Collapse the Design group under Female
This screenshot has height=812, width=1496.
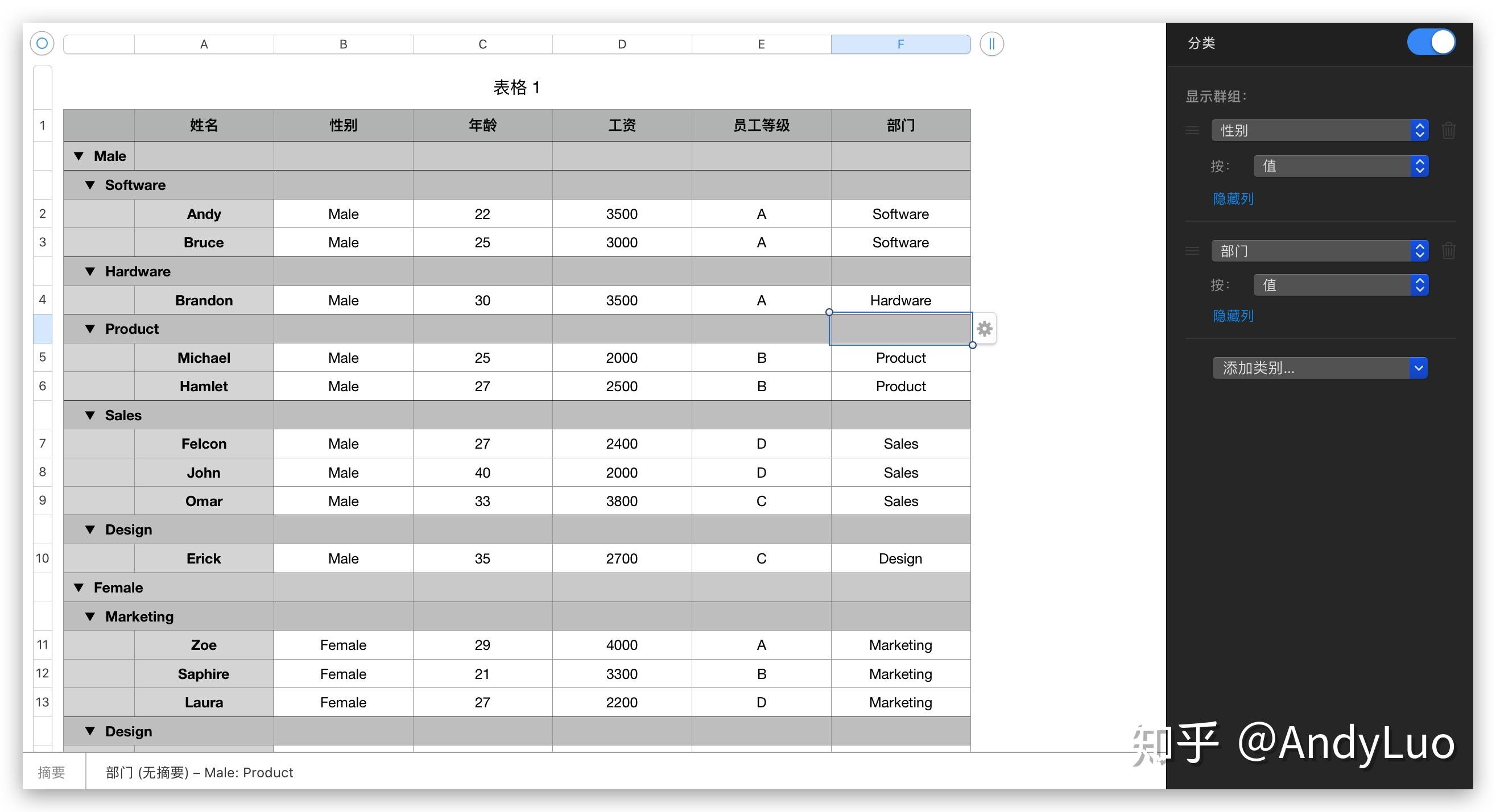90,732
